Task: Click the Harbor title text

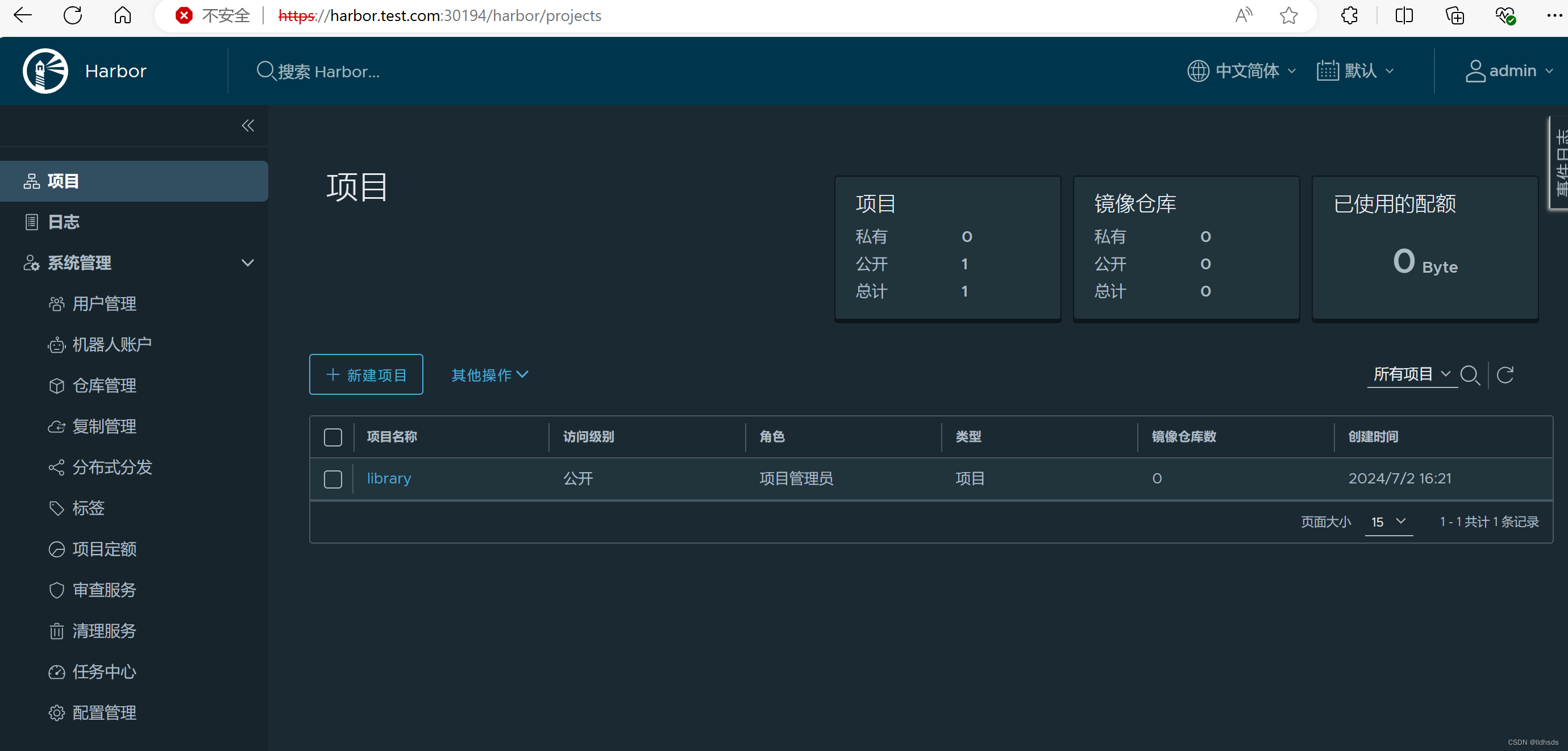Action: (x=115, y=70)
